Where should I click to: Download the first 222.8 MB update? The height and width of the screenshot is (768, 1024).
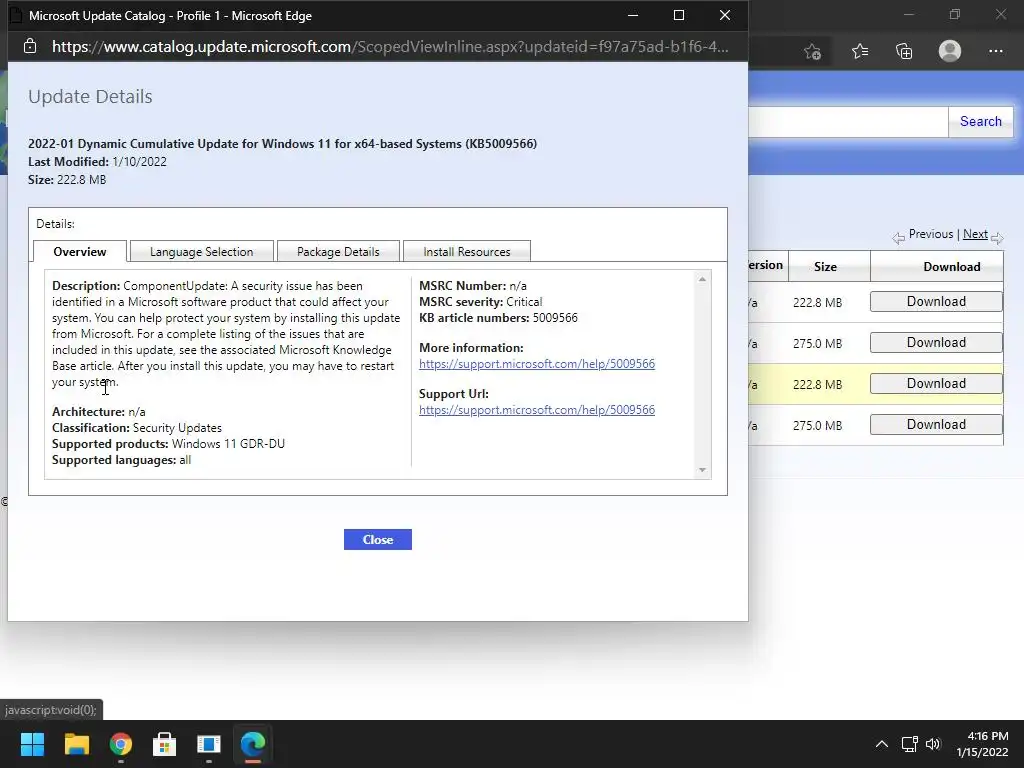(936, 302)
